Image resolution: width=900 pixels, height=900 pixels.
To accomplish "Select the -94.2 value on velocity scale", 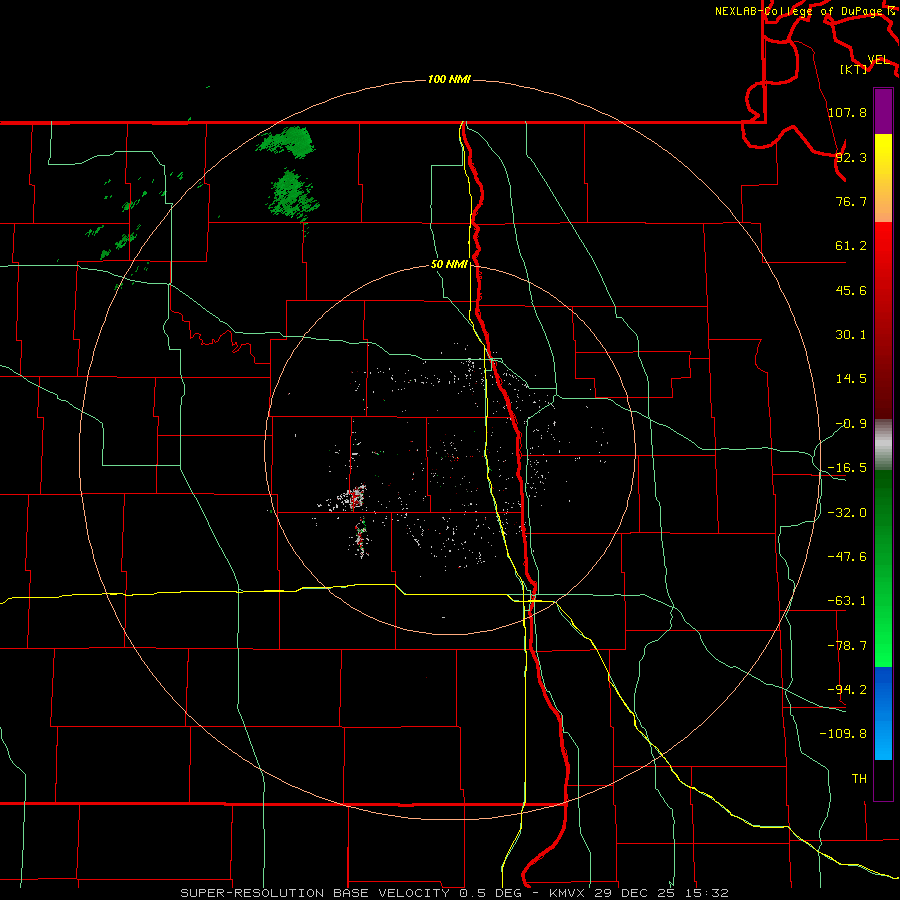I will 847,689.
